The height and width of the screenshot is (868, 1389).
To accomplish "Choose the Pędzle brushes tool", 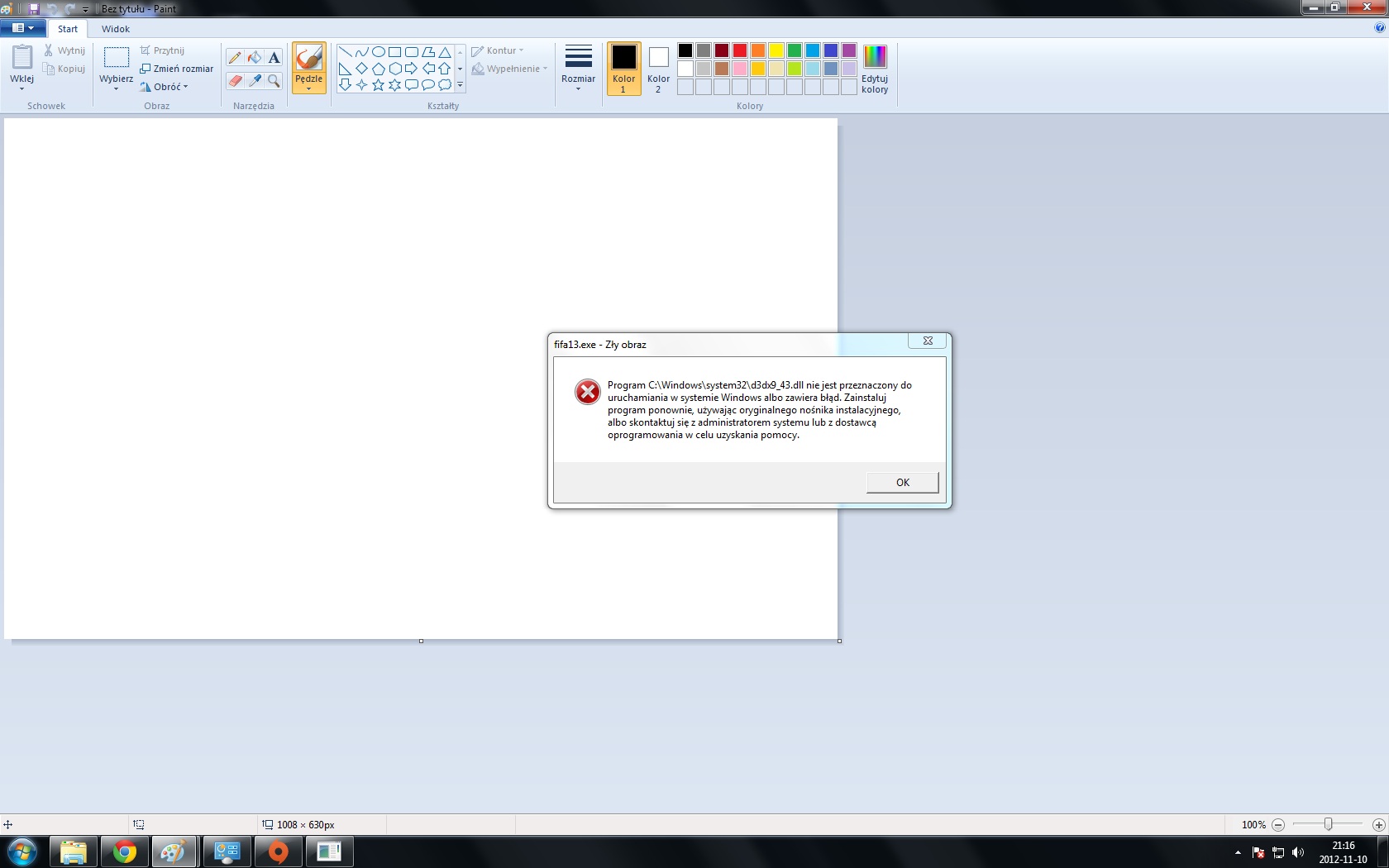I will pos(308,67).
